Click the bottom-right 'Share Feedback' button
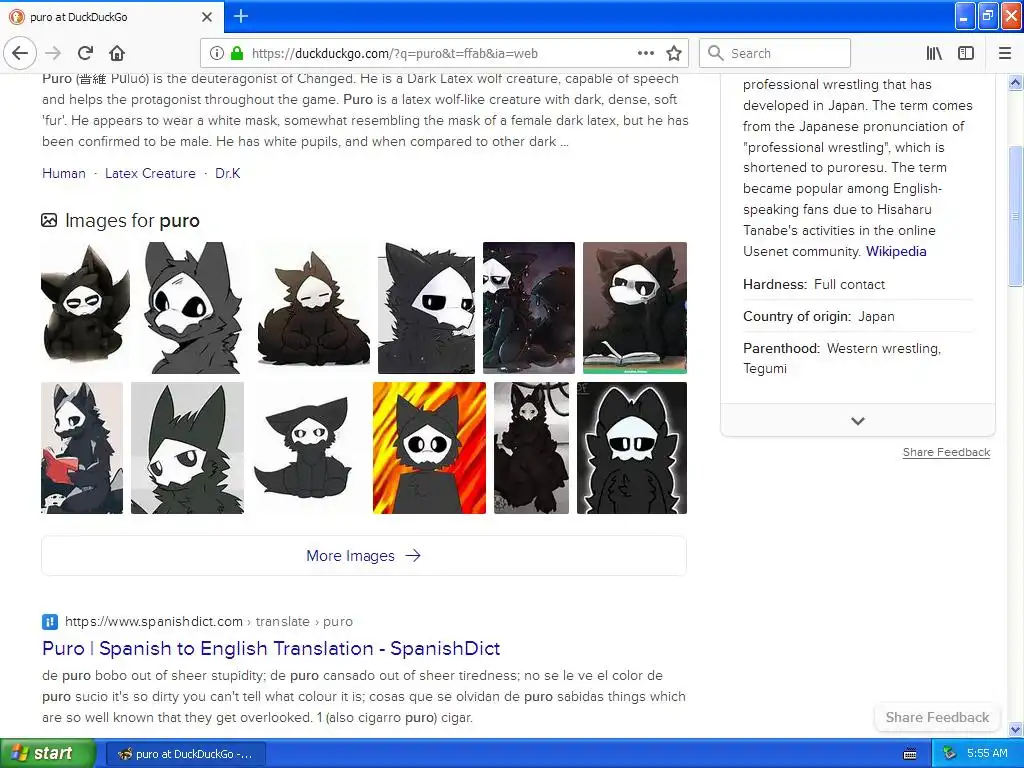Viewport: 1024px width, 768px height. (937, 718)
